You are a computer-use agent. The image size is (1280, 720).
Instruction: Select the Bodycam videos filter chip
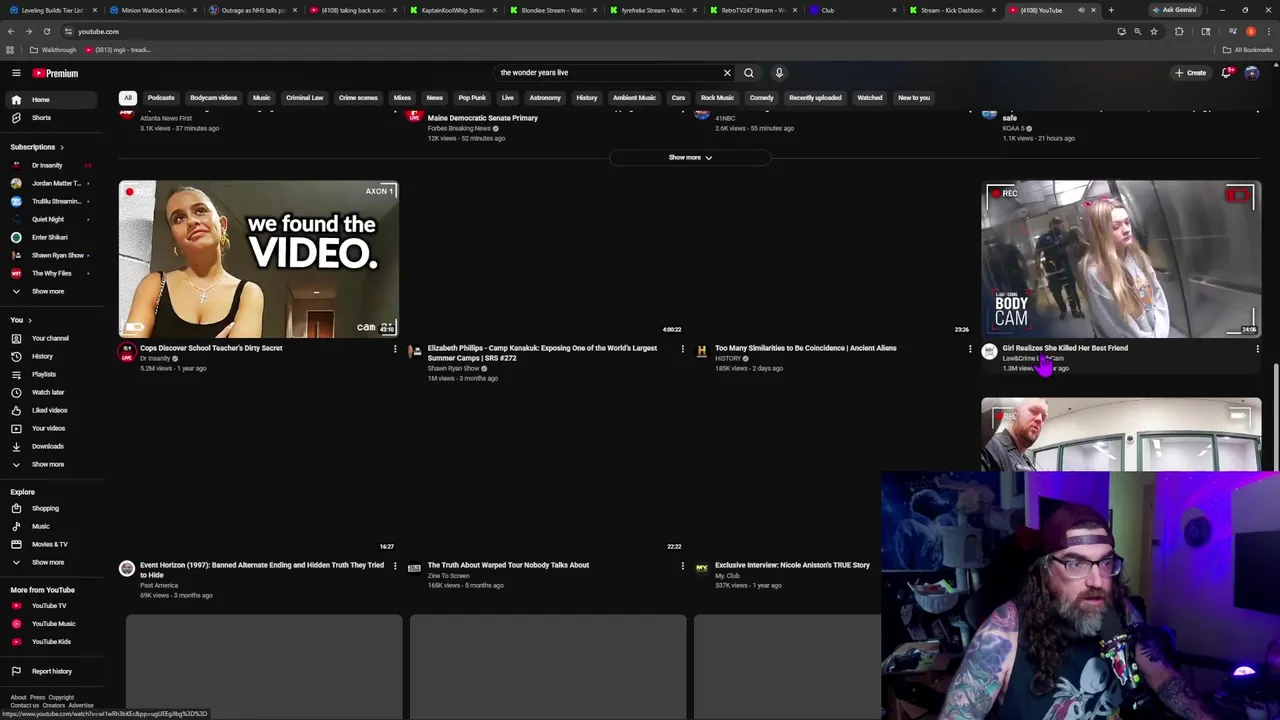(214, 98)
